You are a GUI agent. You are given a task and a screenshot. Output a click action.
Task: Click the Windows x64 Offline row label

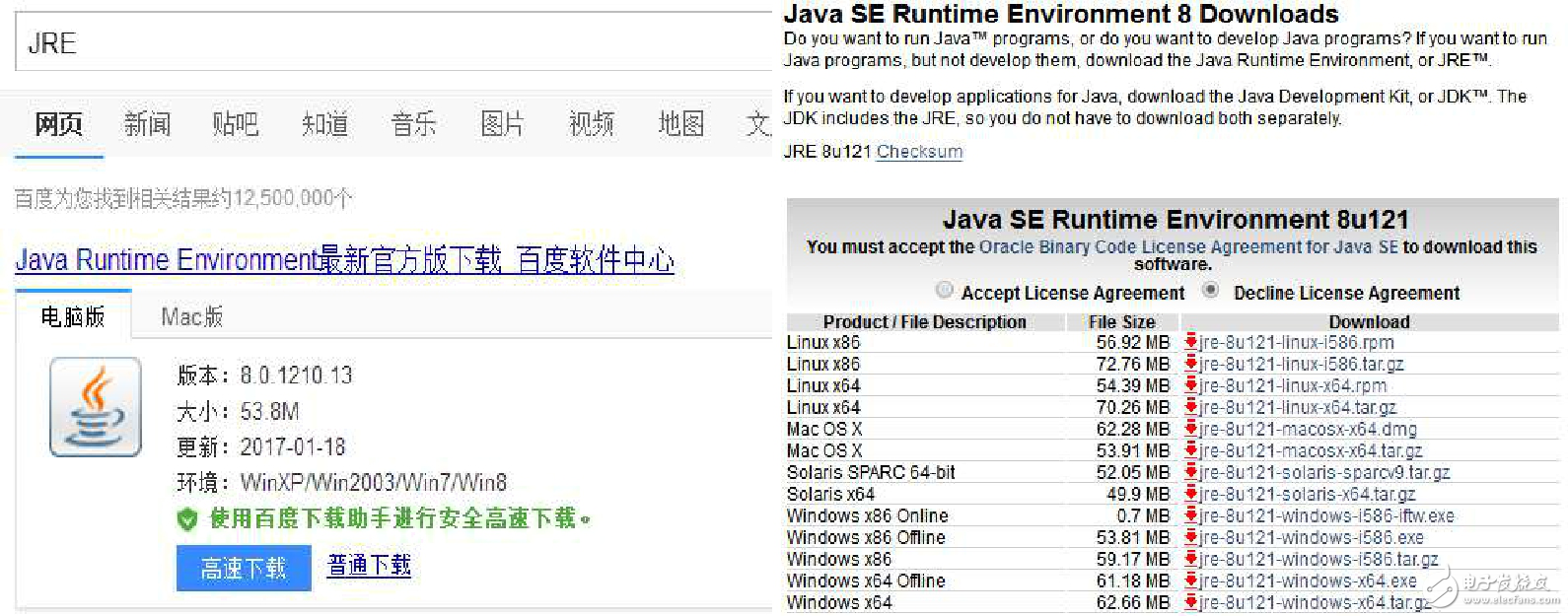[x=866, y=581]
